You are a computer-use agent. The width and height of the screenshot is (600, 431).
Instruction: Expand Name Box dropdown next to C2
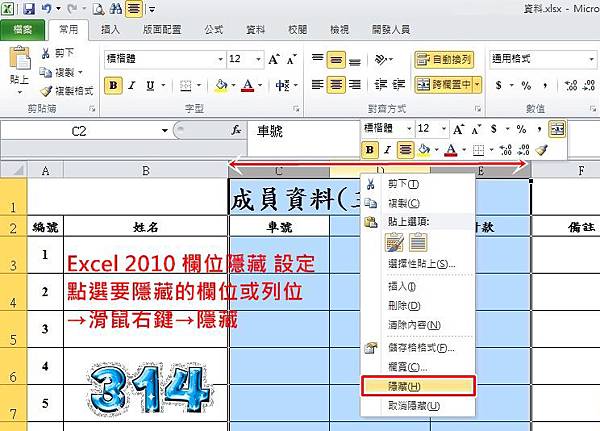165,131
